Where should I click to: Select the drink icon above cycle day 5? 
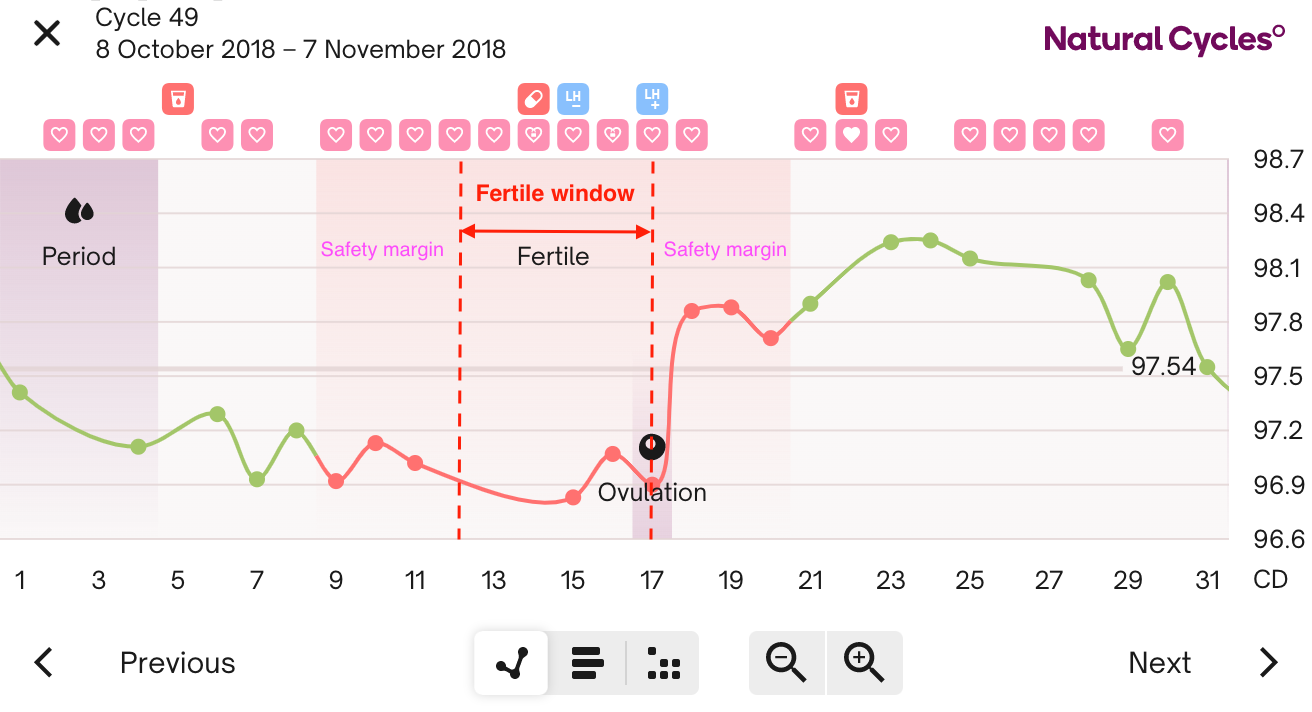(177, 99)
